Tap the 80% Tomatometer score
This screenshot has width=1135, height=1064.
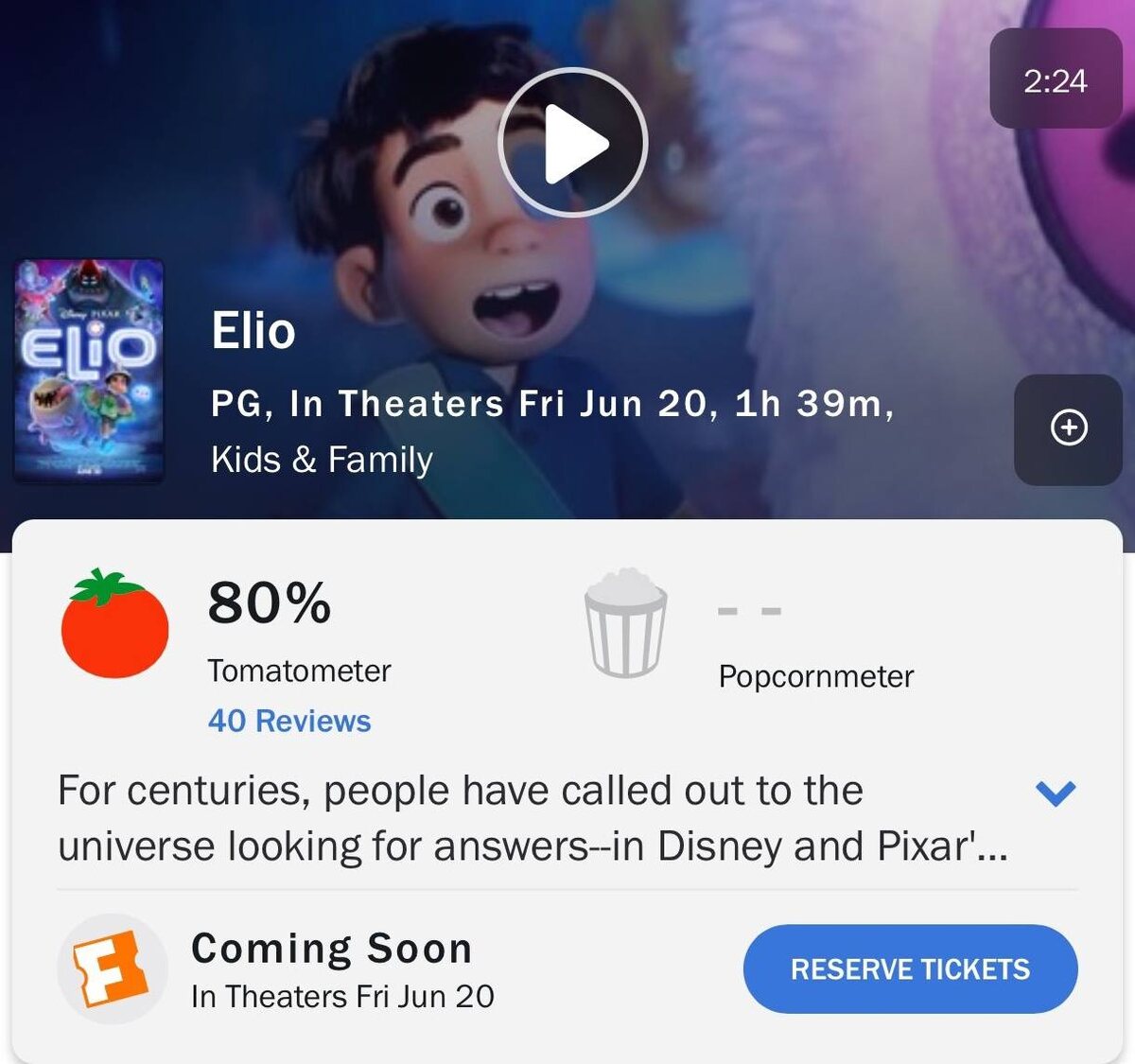pyautogui.click(x=270, y=602)
